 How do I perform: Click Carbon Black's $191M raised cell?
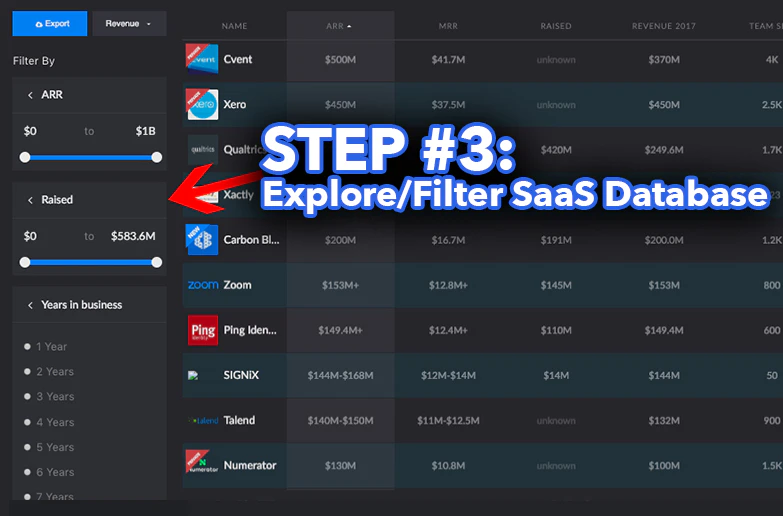(556, 240)
